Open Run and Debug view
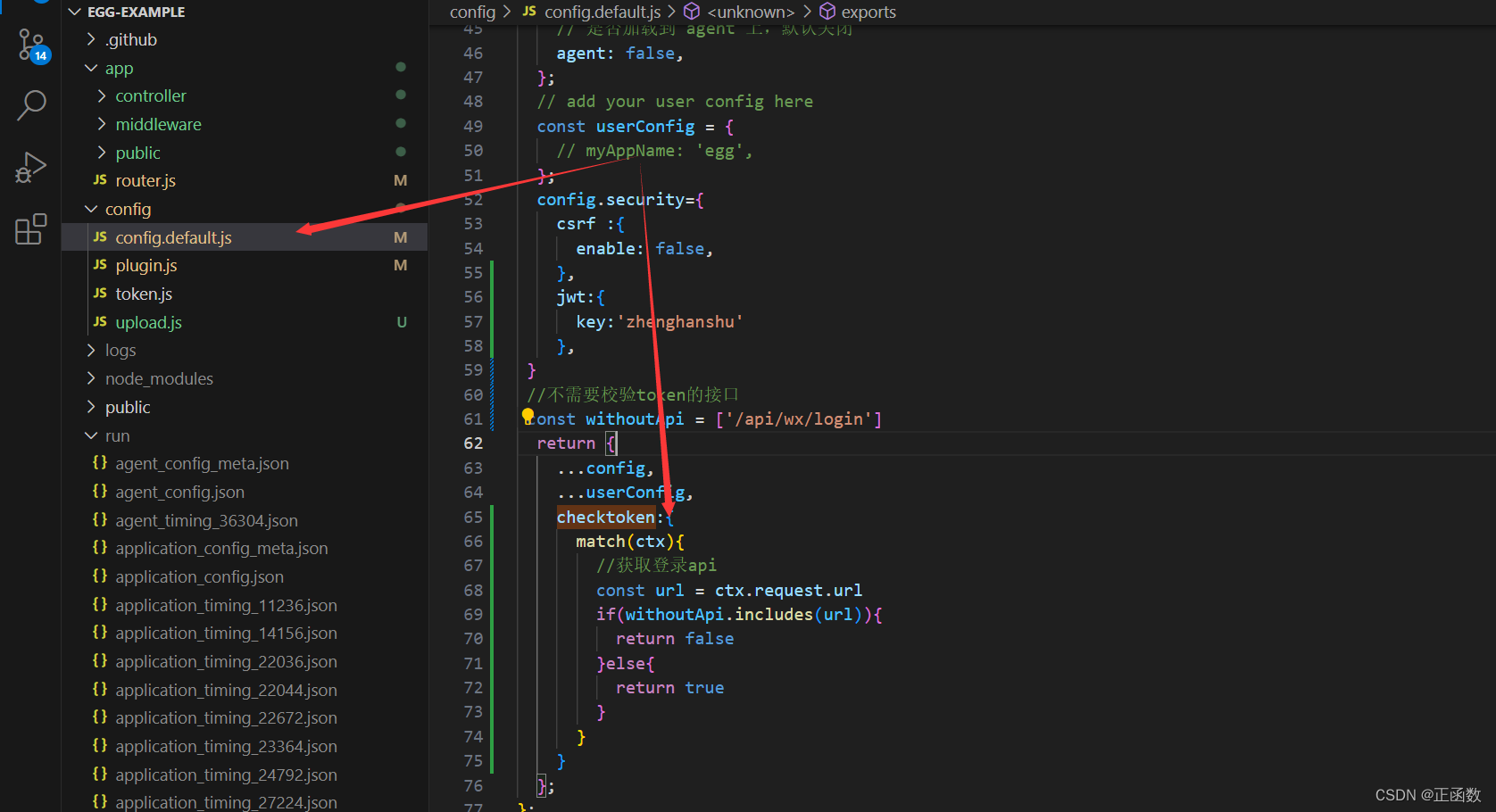 pyautogui.click(x=30, y=167)
